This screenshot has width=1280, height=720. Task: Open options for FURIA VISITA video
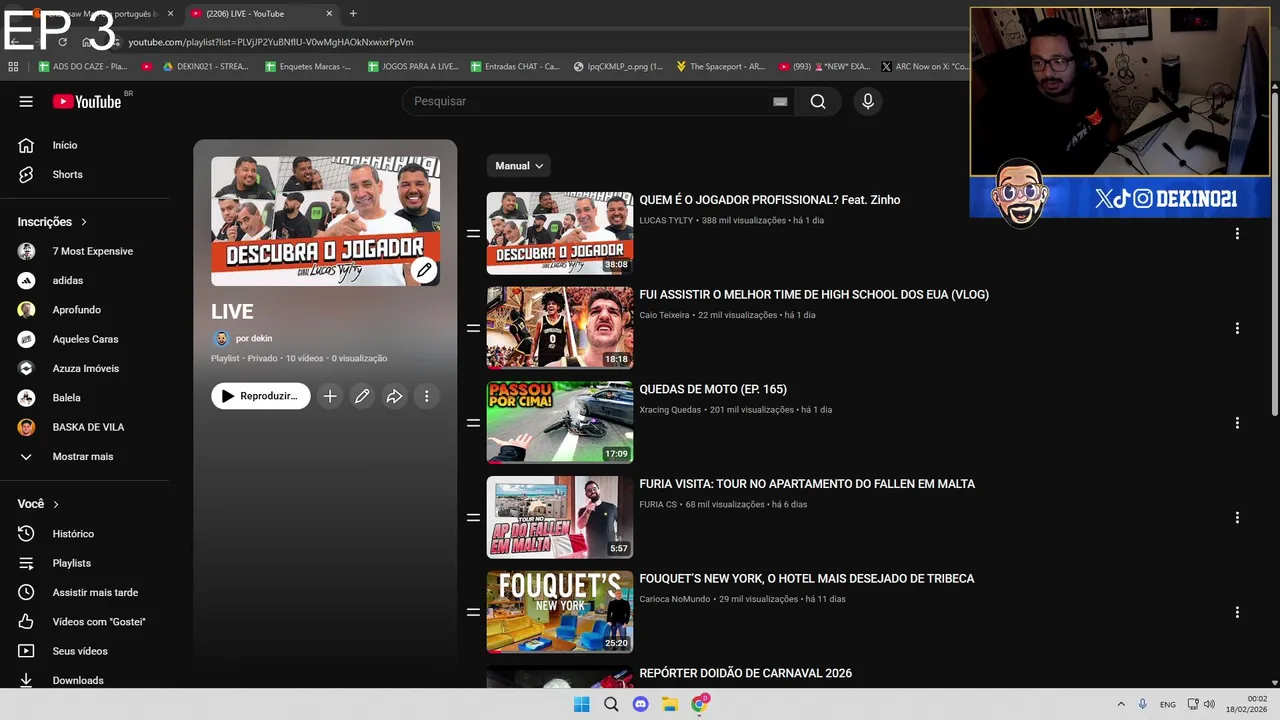pos(1237,517)
